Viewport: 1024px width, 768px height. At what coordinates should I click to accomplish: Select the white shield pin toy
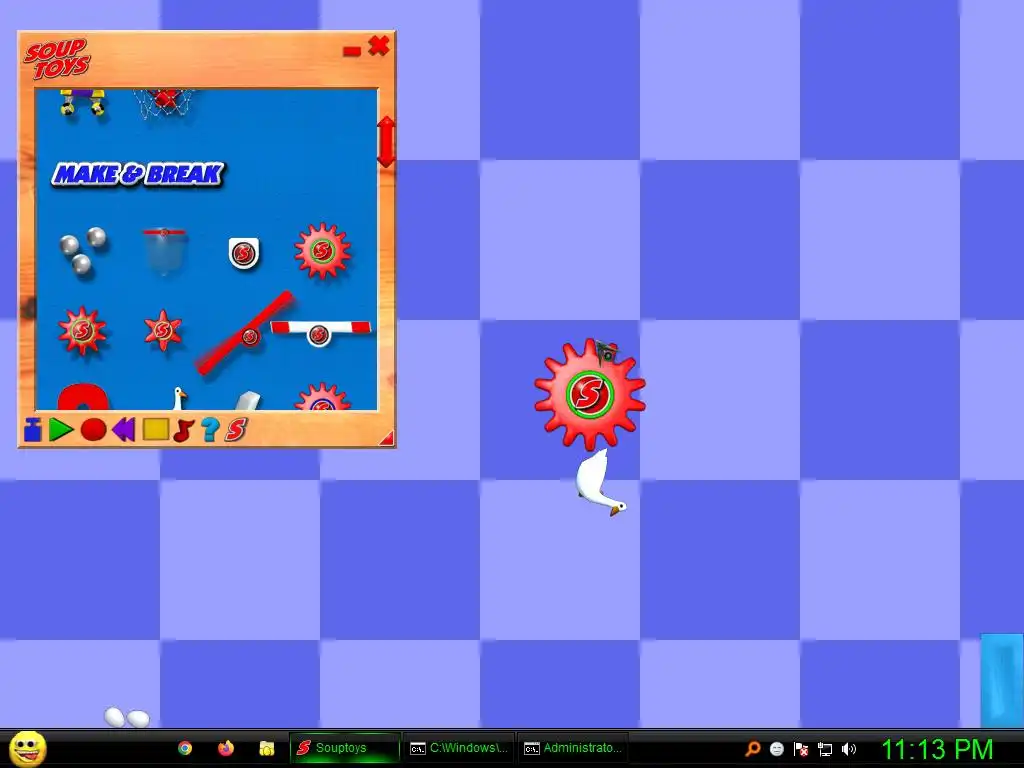tap(244, 253)
